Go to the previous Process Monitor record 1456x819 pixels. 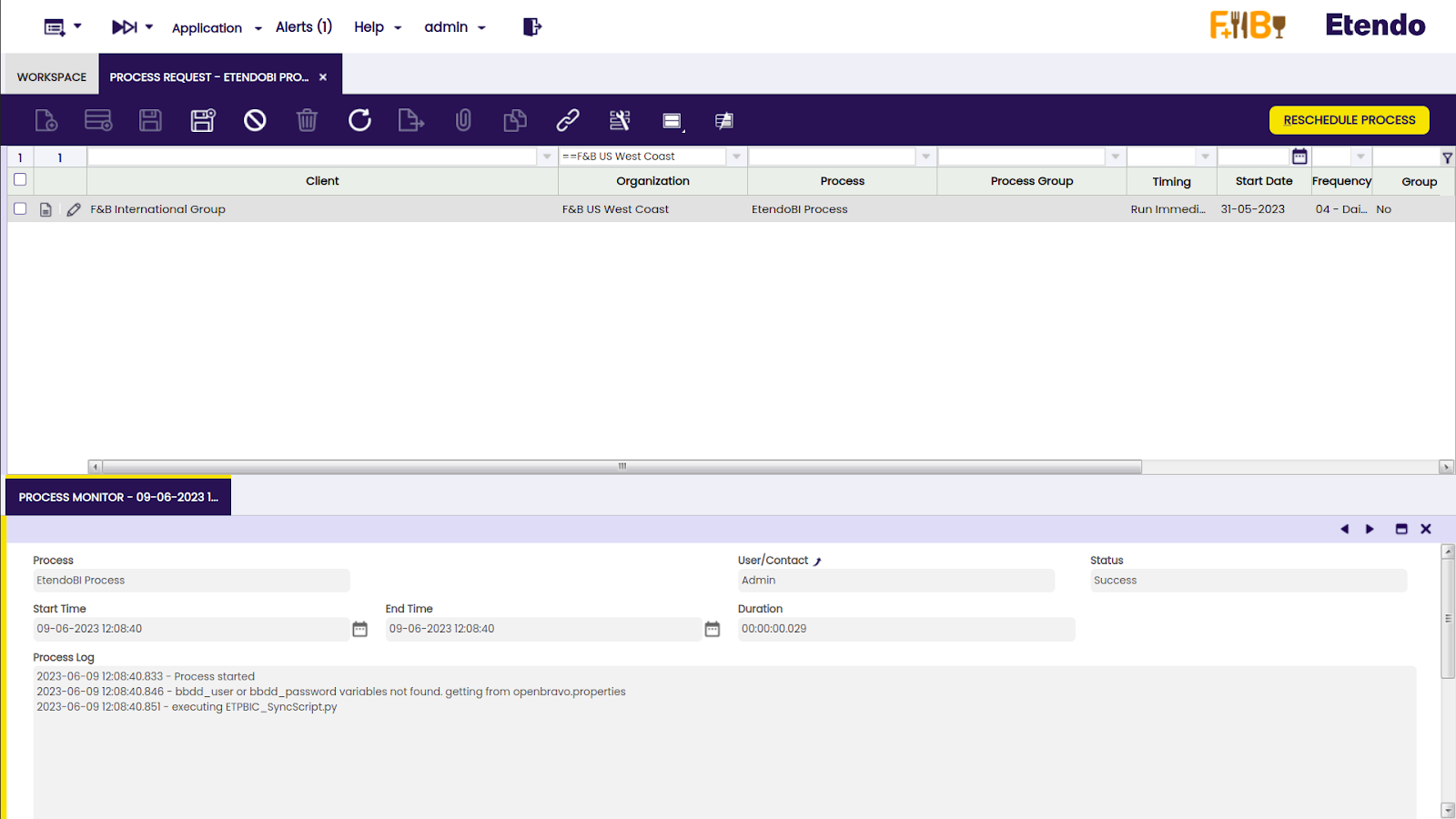[1344, 529]
